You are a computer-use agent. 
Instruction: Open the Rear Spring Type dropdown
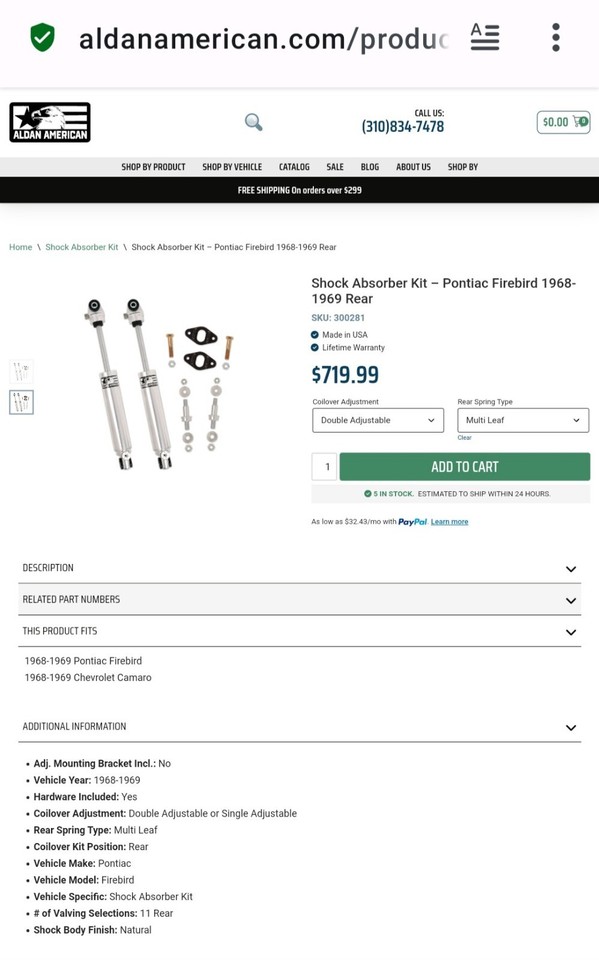pos(522,420)
